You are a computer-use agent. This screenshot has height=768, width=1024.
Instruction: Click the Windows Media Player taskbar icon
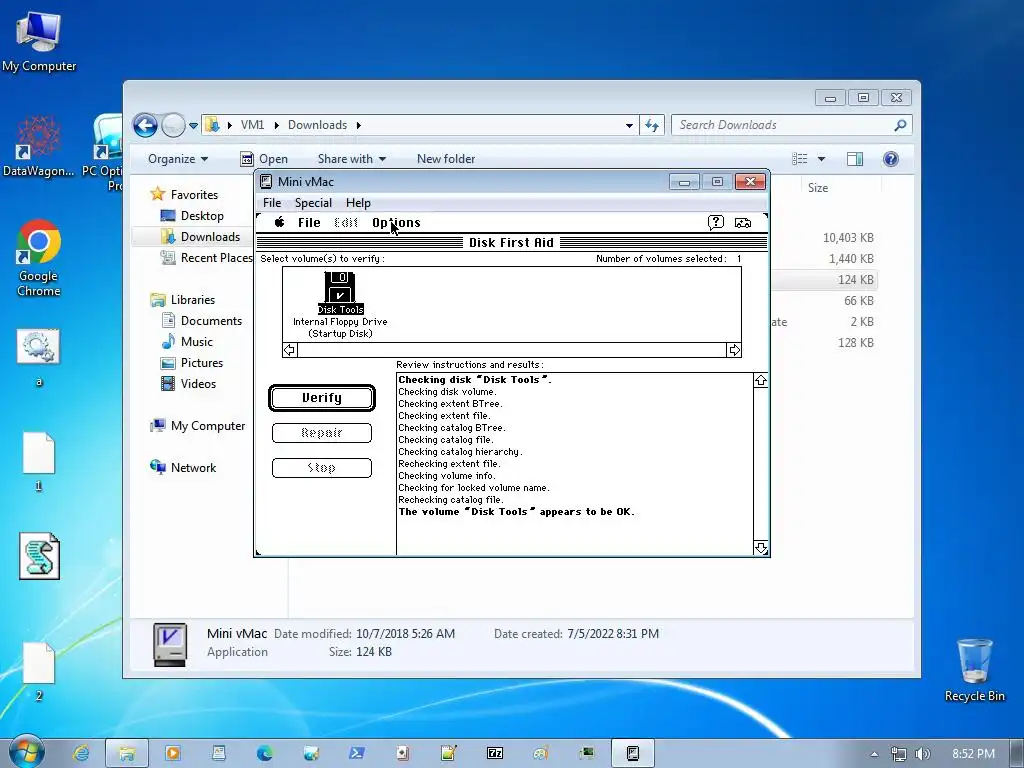(x=173, y=753)
